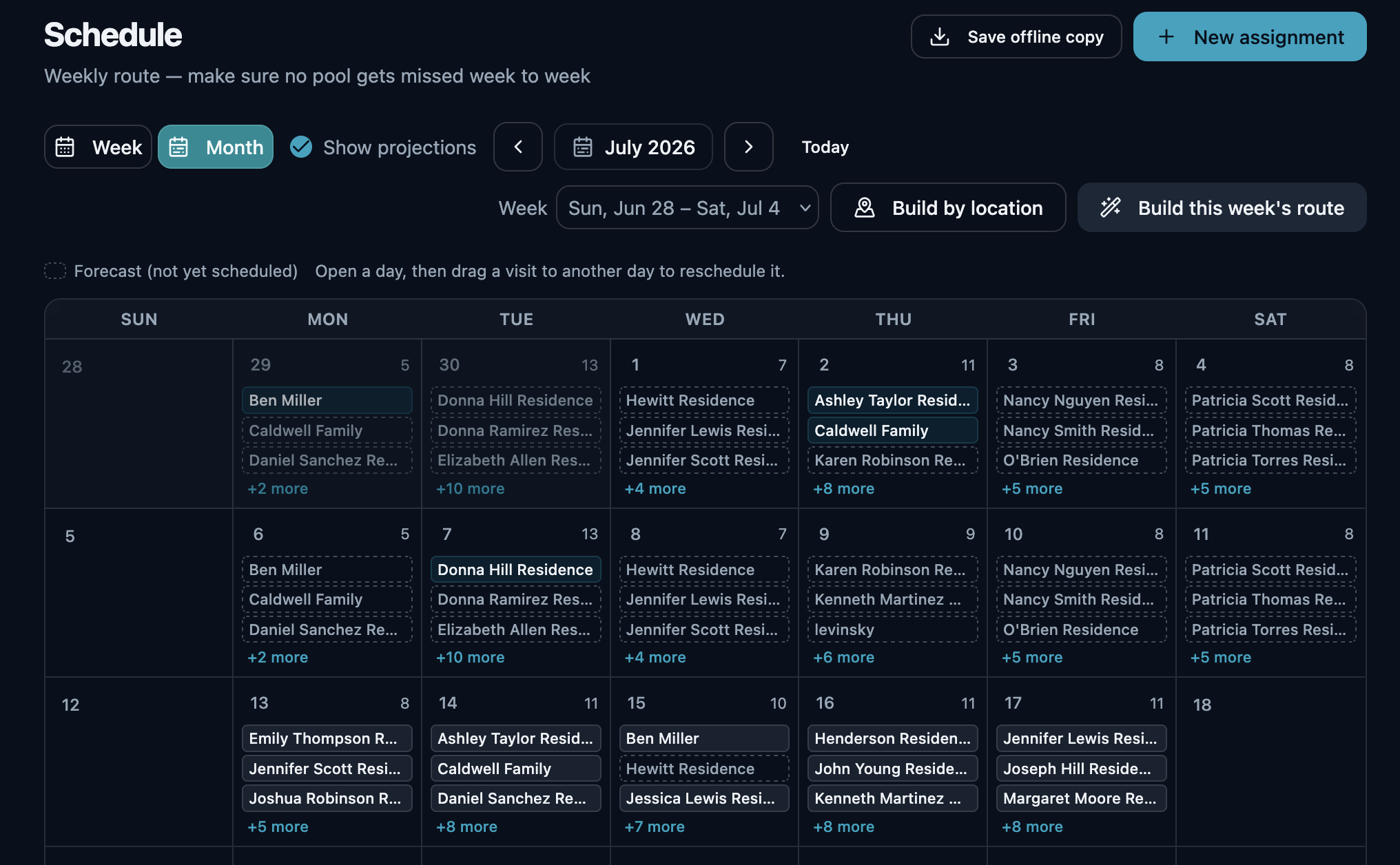The image size is (1400, 865).
Task: Switch to Week view
Action: (x=98, y=147)
